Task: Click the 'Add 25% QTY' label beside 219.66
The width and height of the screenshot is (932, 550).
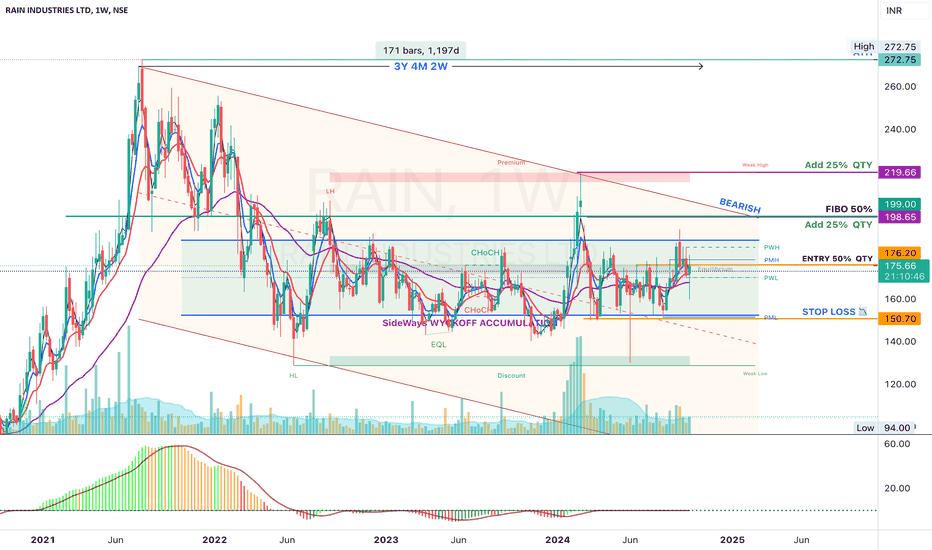Action: click(x=838, y=165)
